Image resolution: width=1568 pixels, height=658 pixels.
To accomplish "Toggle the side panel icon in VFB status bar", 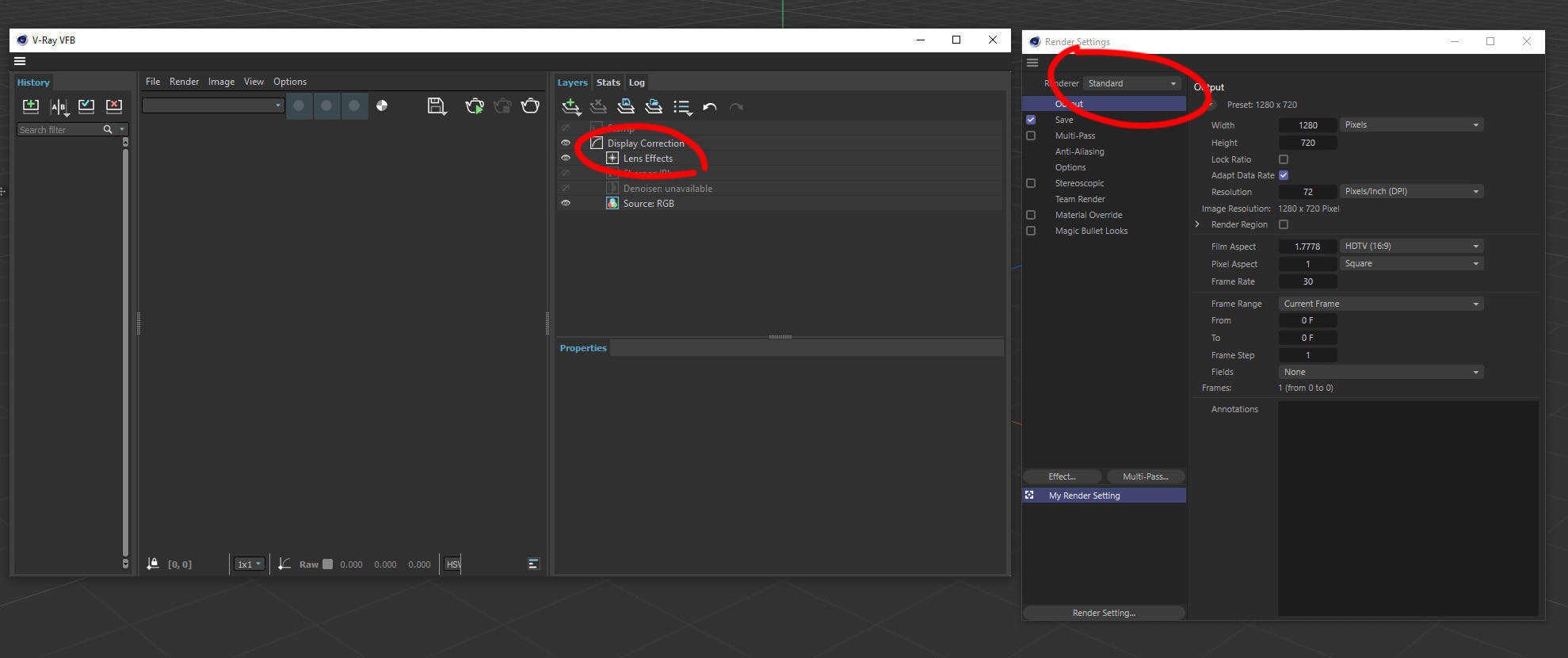I will [533, 564].
